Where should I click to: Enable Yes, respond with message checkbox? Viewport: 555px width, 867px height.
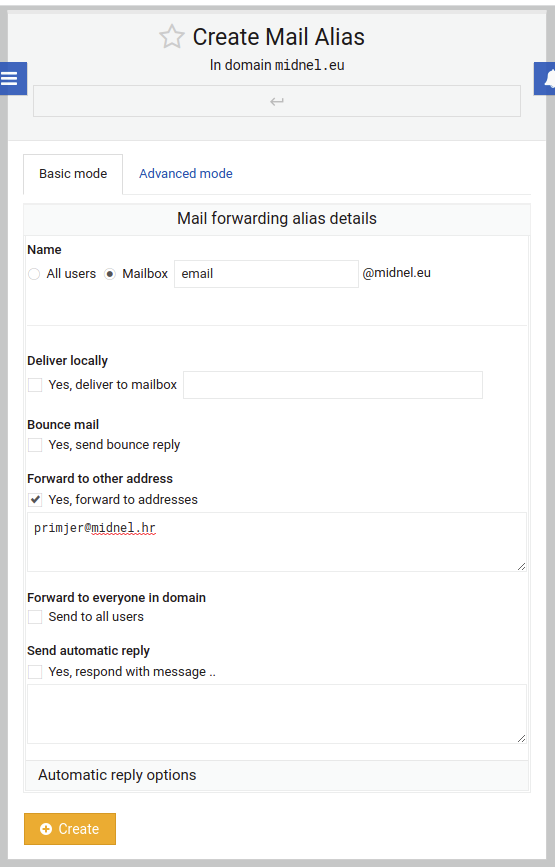35,672
